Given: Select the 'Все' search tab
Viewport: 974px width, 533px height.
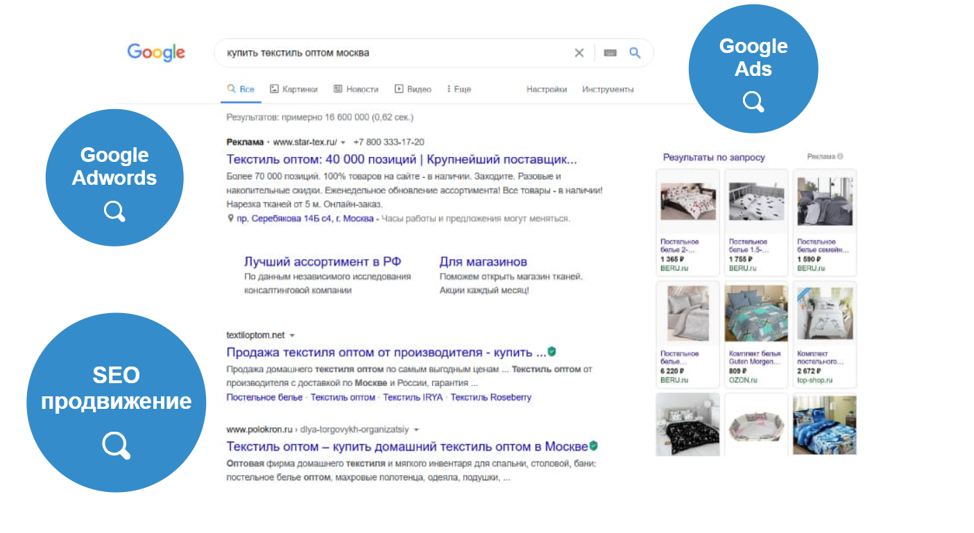Looking at the screenshot, I should pos(241,89).
